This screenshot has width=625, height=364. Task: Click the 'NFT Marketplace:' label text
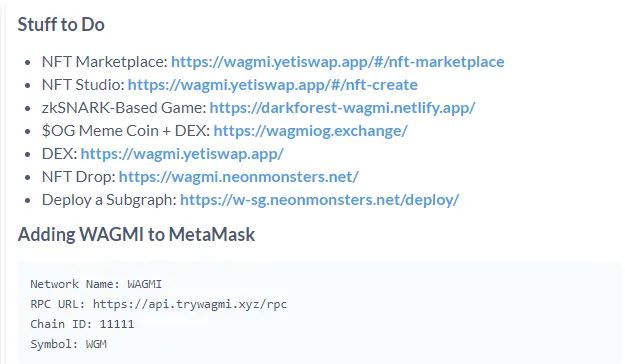(x=105, y=62)
